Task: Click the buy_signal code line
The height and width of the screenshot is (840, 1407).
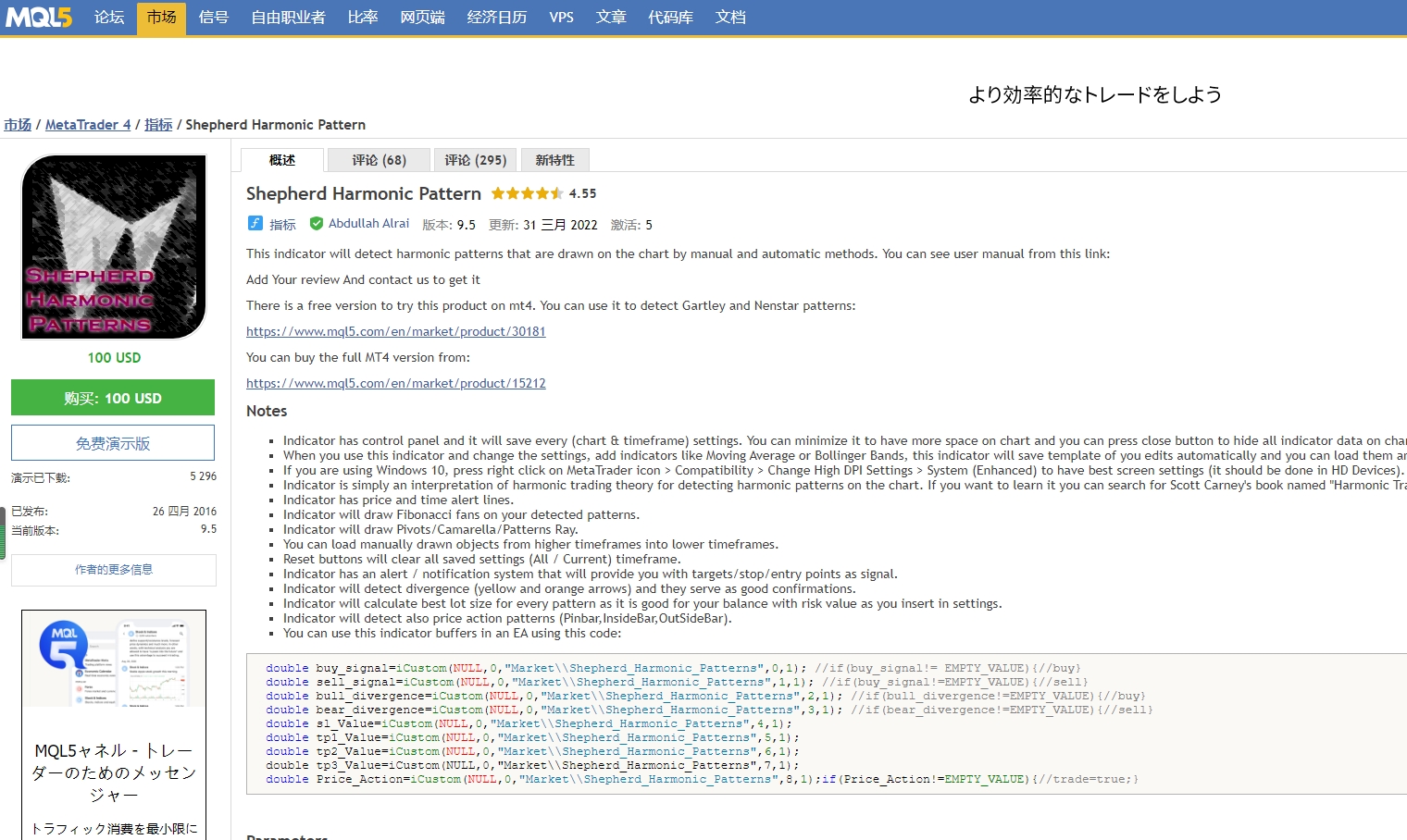Action: (673, 668)
